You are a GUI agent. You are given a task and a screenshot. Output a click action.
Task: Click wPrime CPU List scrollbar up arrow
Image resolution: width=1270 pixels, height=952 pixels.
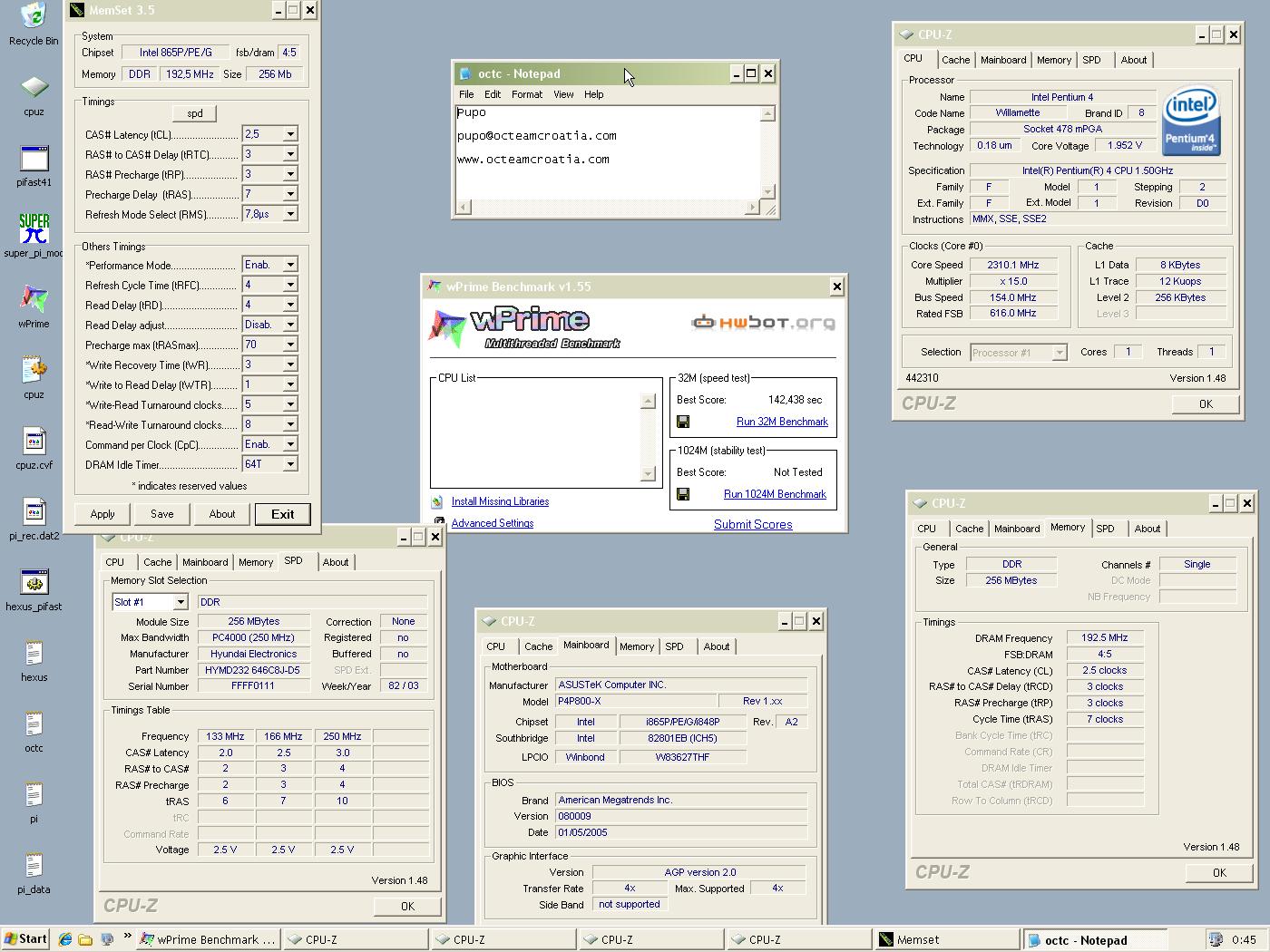click(648, 402)
